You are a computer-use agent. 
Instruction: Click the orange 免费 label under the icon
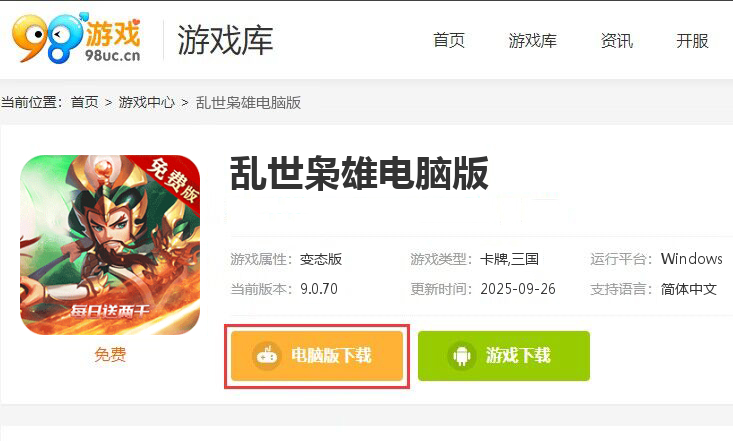click(110, 355)
